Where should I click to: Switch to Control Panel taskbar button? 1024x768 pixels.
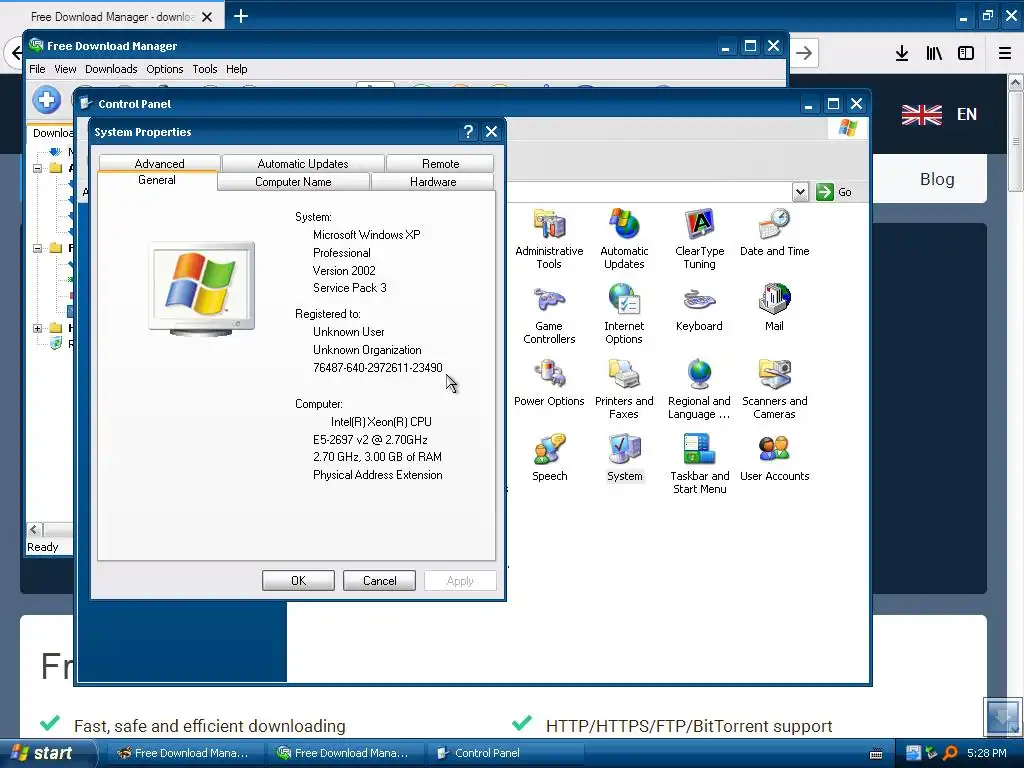point(506,753)
